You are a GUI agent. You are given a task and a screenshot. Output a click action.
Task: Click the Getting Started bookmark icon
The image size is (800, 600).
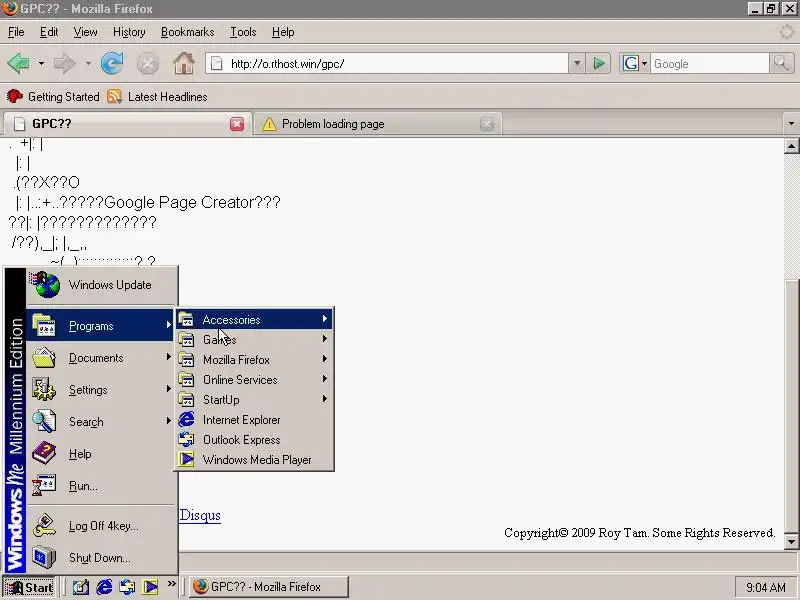[x=15, y=96]
